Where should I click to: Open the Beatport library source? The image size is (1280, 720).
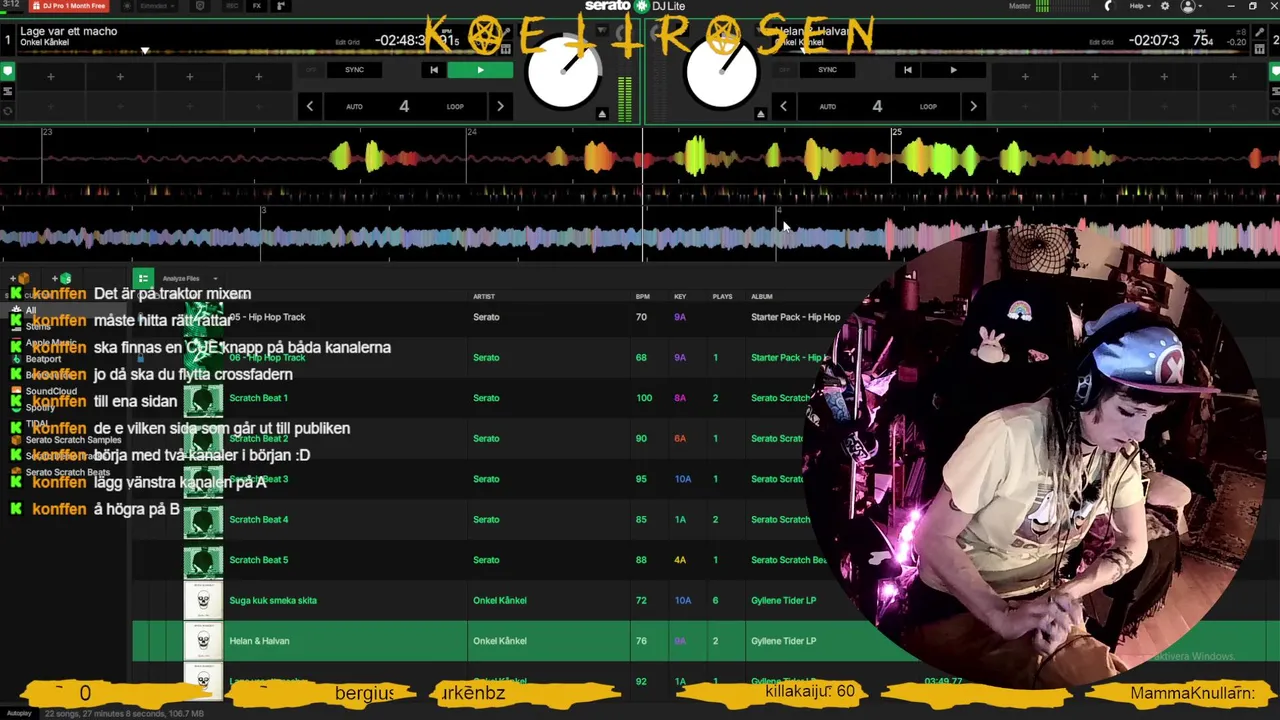pos(43,359)
